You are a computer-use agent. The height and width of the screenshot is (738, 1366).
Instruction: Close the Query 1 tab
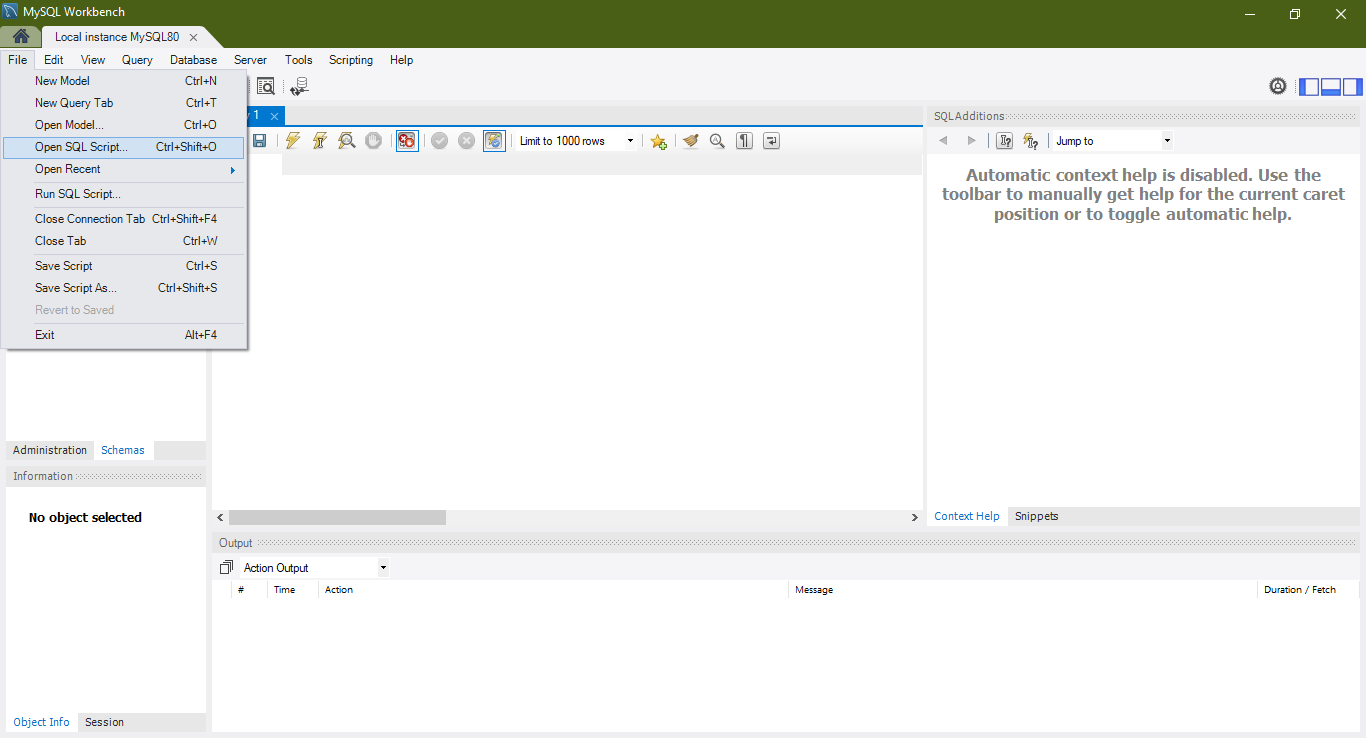coord(274,116)
